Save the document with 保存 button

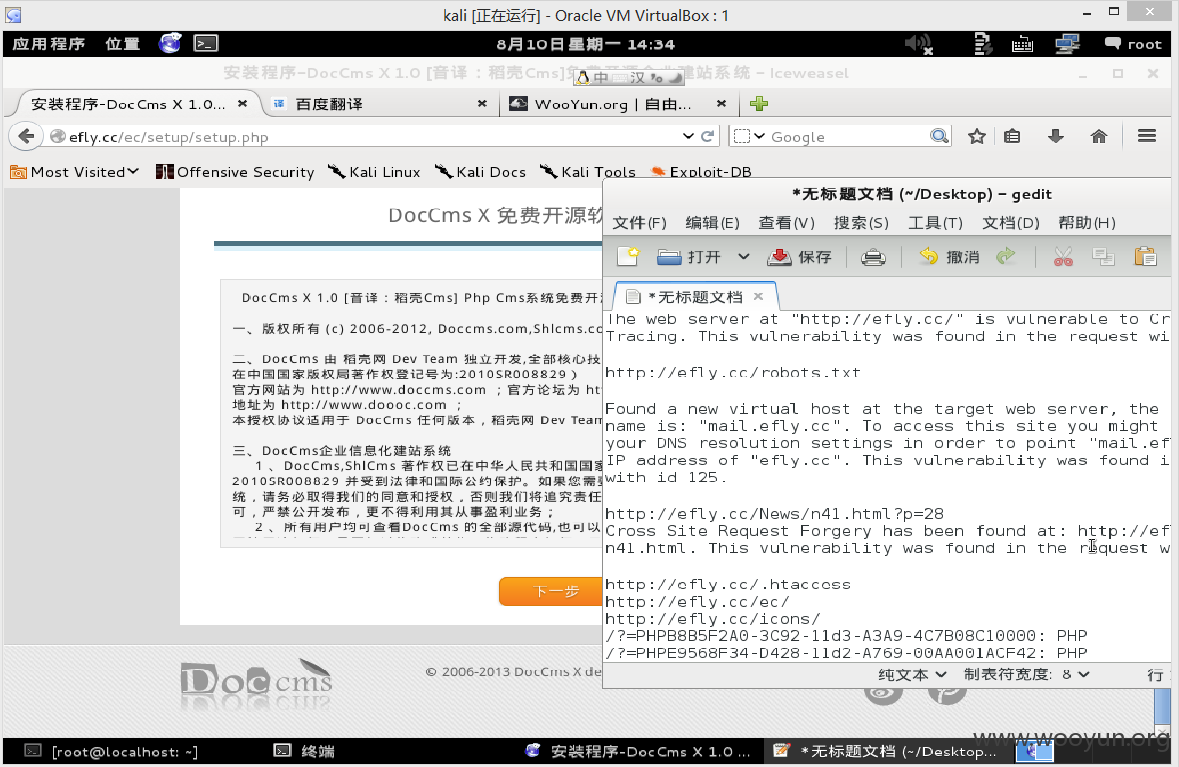point(799,257)
